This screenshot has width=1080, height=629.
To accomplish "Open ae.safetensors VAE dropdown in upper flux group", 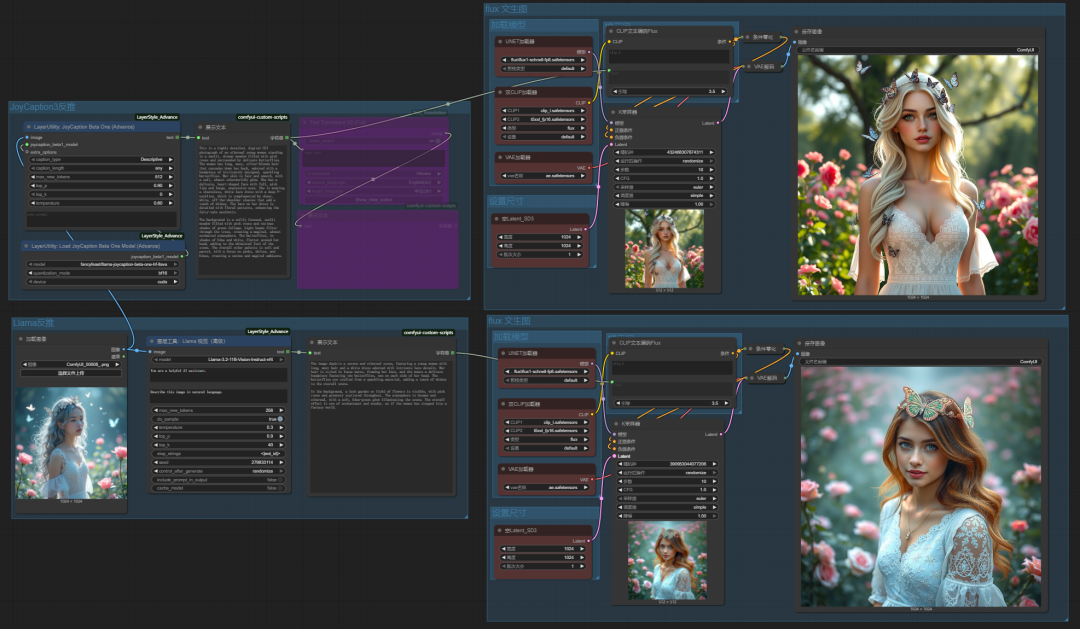I will point(544,176).
